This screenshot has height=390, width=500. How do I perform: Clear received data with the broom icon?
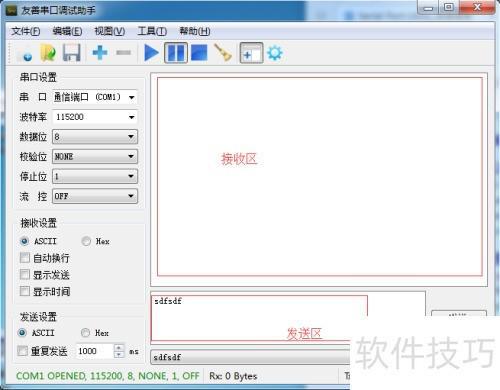coord(223,53)
